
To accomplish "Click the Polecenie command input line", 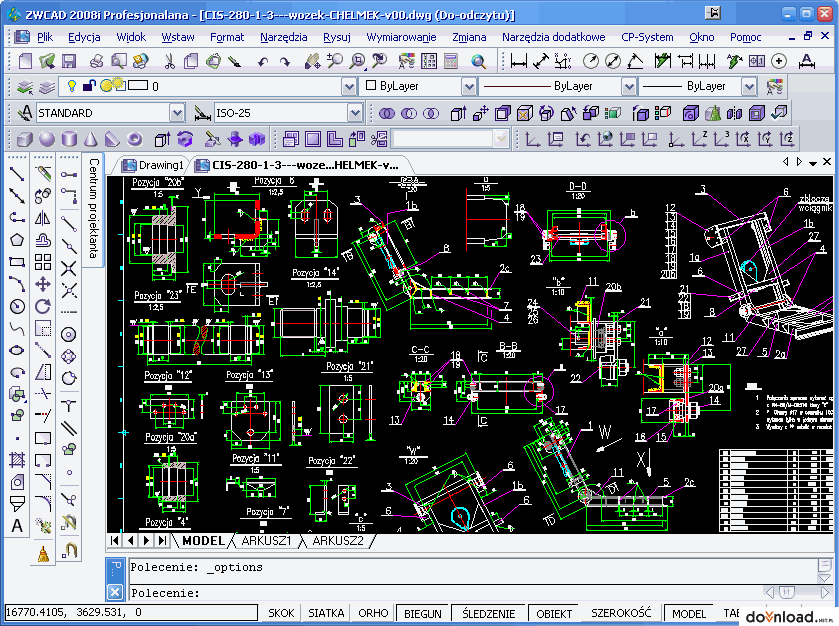I will click(447, 593).
